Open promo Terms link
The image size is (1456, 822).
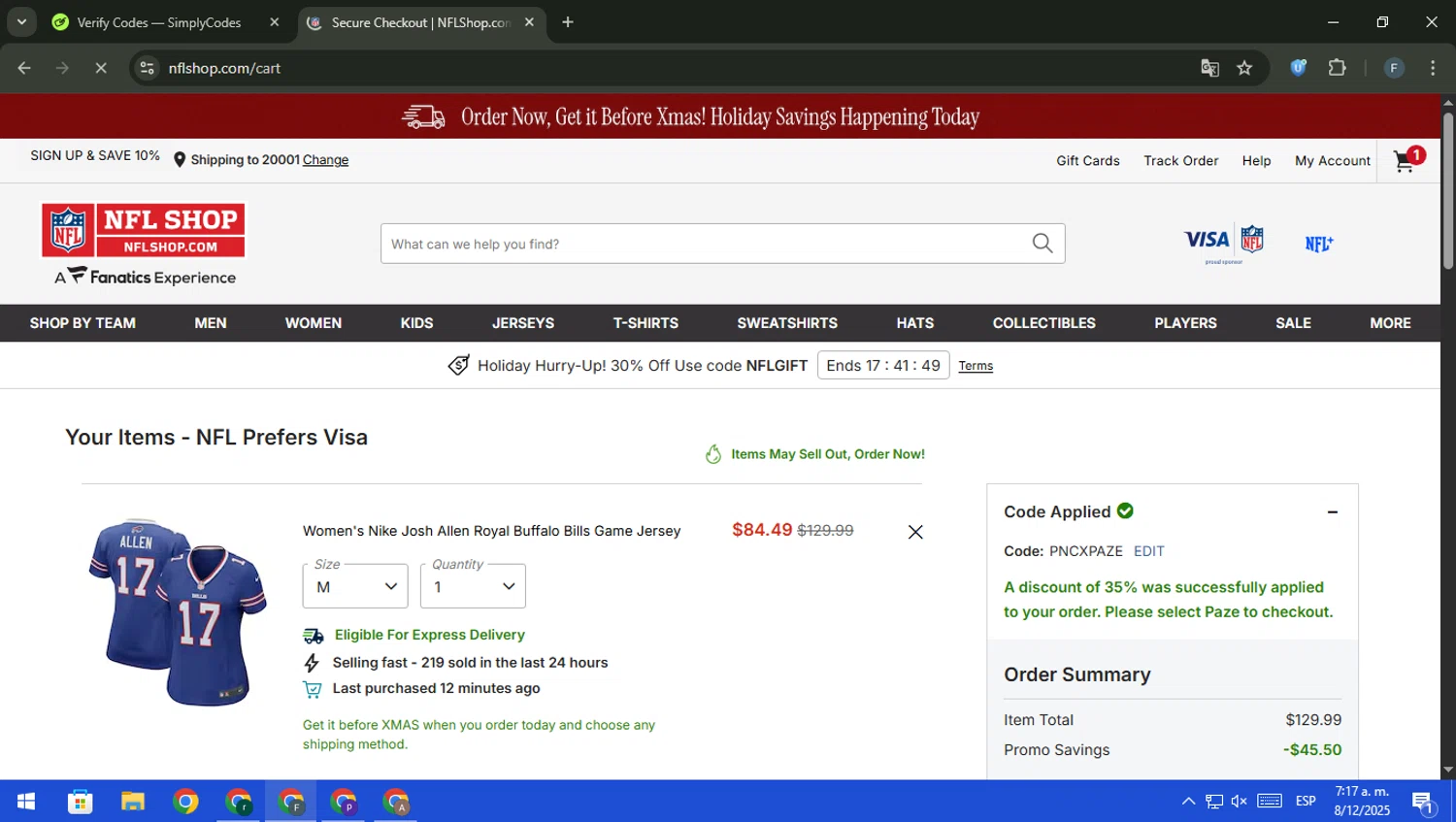pos(976,366)
